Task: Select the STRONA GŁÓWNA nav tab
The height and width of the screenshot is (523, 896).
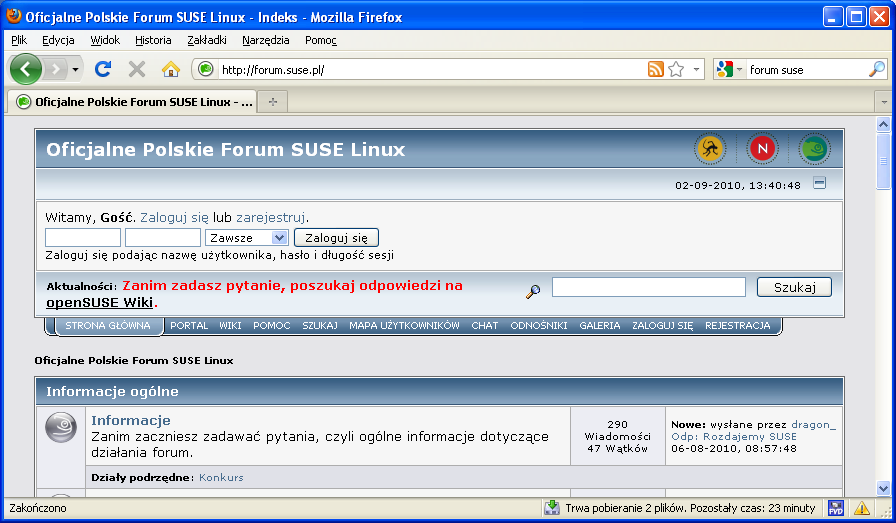Action: click(x=108, y=326)
